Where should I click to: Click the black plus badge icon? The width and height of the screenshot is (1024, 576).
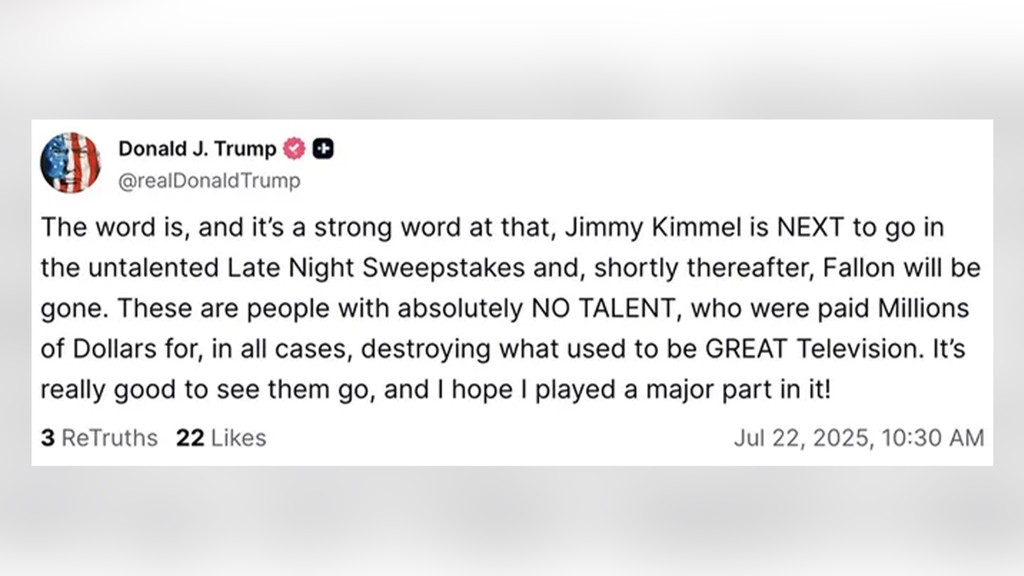click(323, 149)
